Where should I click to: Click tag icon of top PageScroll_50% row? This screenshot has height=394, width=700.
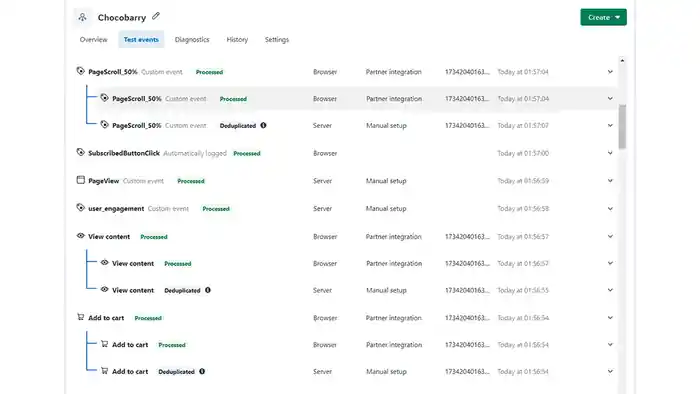(80, 71)
